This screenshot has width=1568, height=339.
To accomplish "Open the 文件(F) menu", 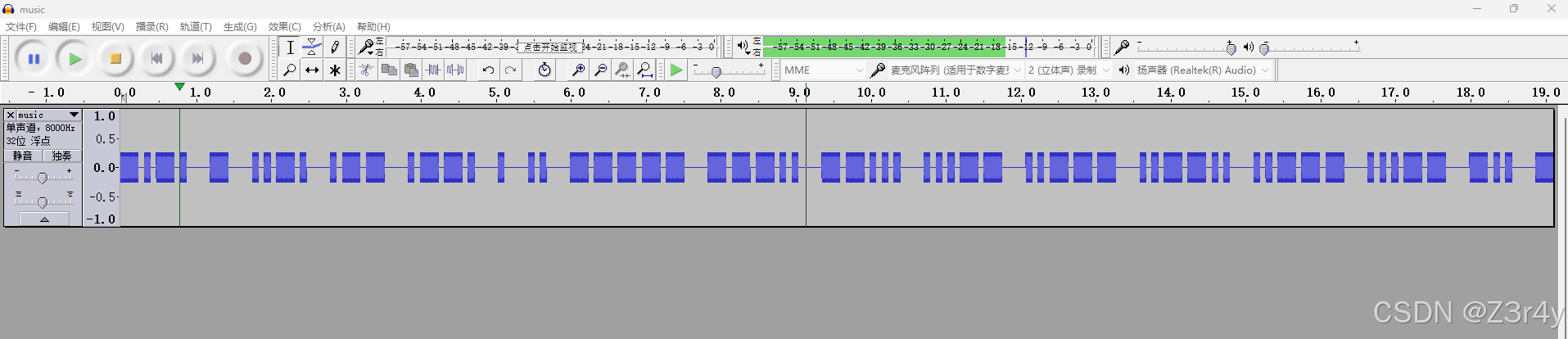I will [21, 27].
